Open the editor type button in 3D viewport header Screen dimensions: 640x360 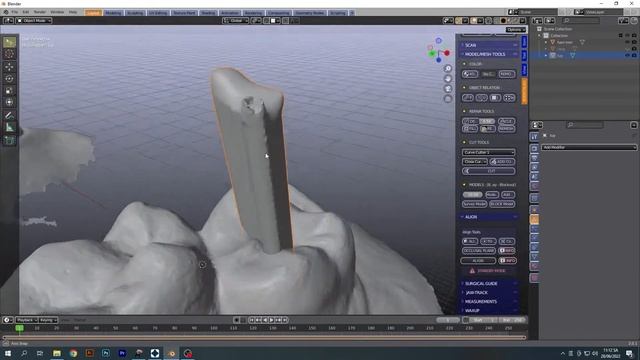coord(8,20)
